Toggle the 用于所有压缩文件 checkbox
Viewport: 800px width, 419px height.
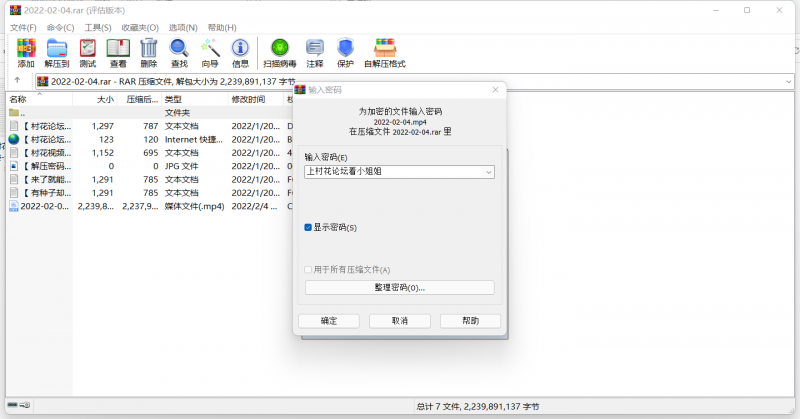(x=309, y=270)
